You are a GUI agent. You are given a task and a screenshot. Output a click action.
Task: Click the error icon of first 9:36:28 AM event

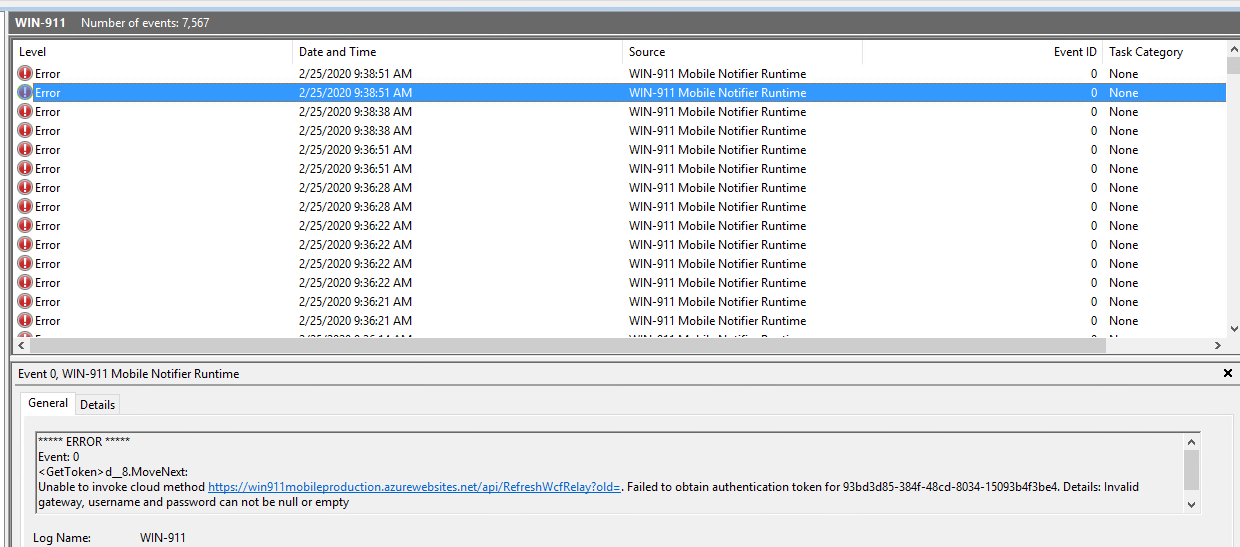25,188
